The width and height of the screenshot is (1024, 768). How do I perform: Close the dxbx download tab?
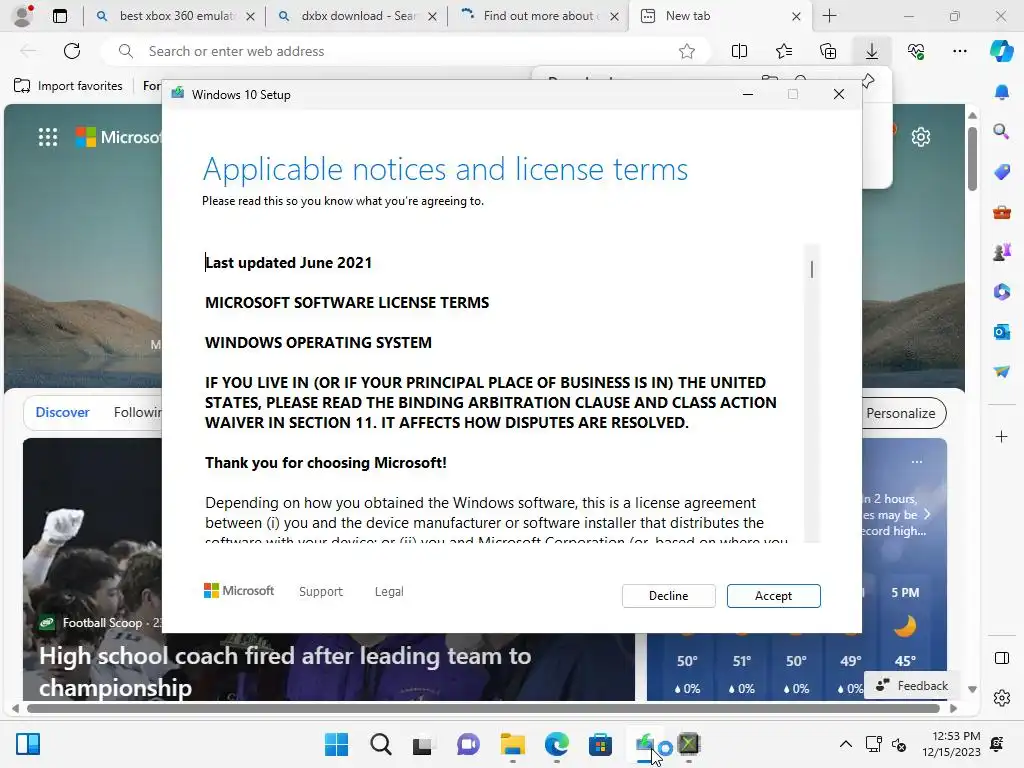pyautogui.click(x=432, y=16)
